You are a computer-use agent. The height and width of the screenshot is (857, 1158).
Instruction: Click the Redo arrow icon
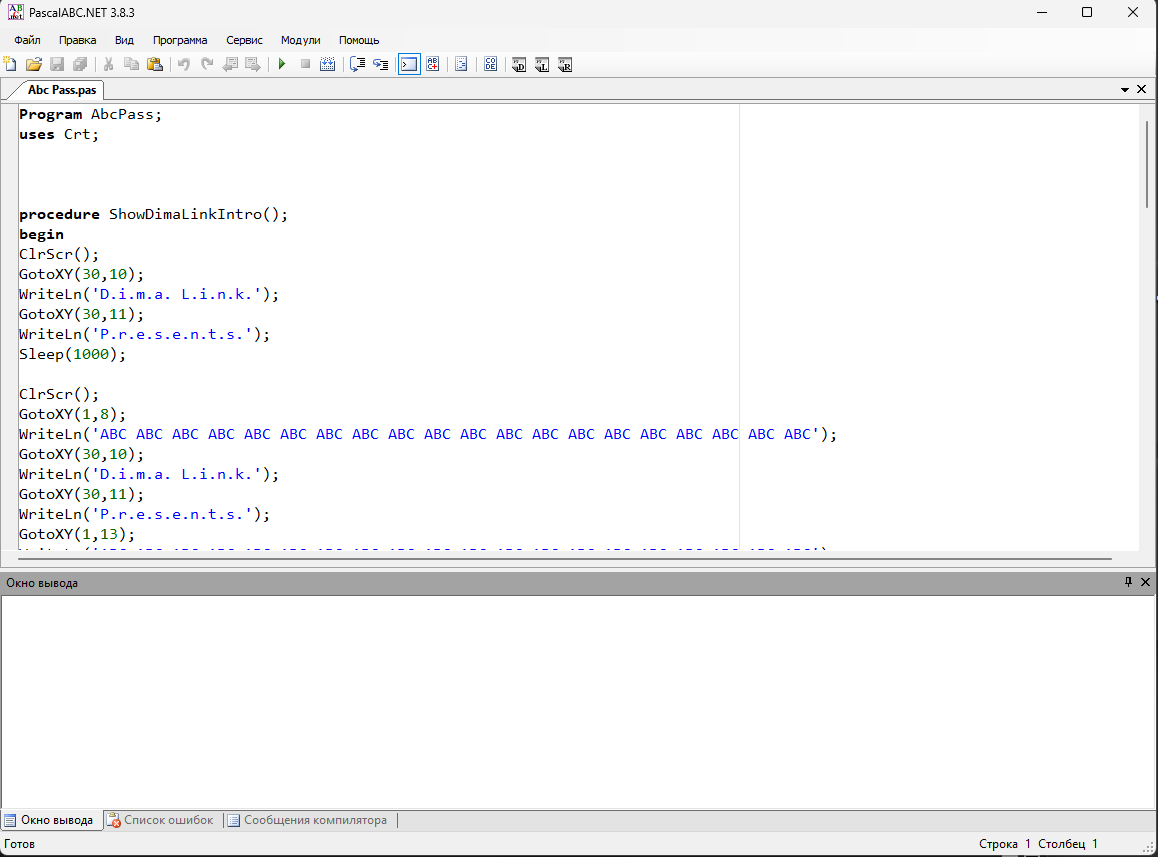click(x=207, y=64)
